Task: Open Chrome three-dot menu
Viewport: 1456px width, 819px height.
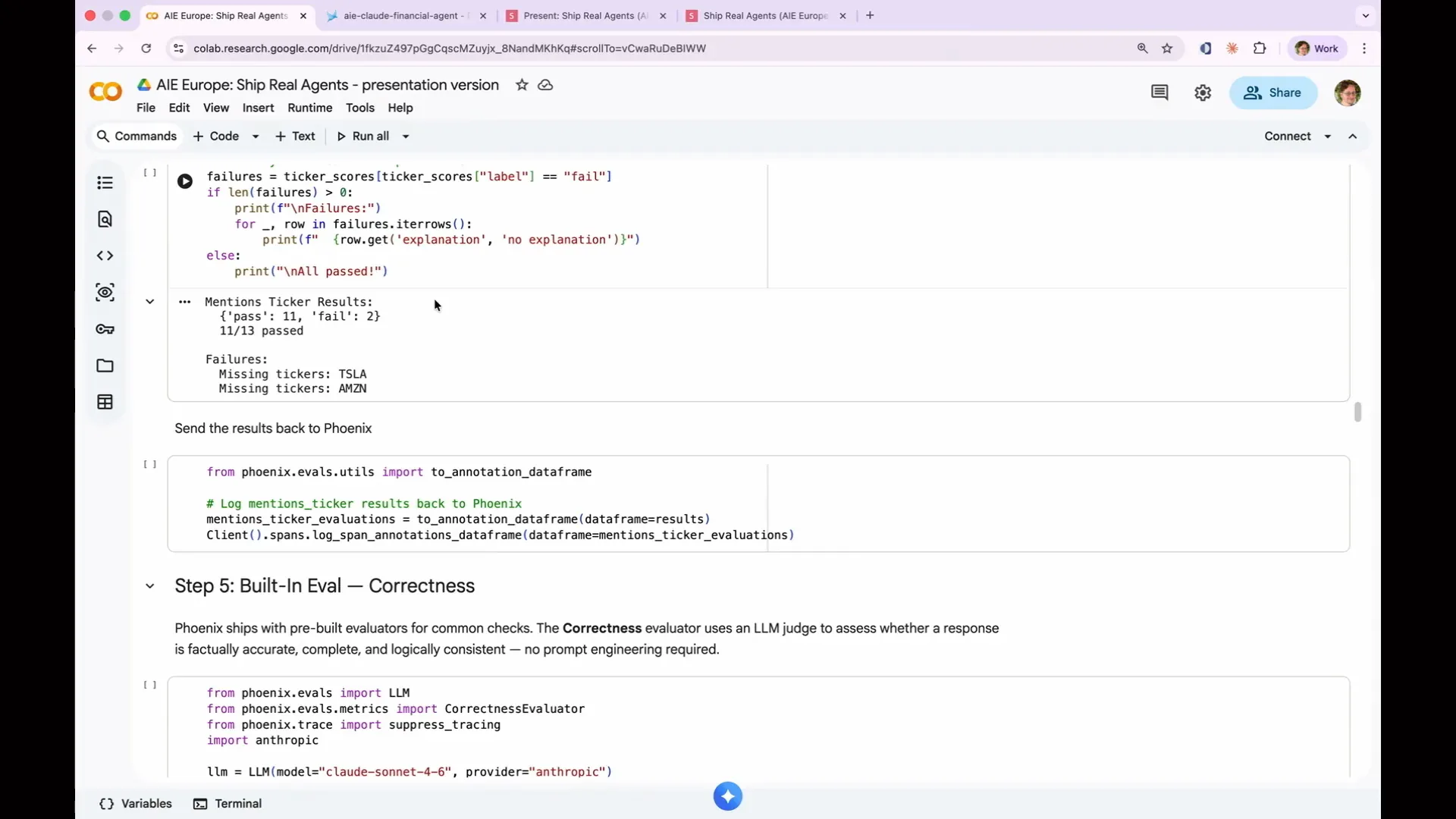Action: (x=1364, y=49)
